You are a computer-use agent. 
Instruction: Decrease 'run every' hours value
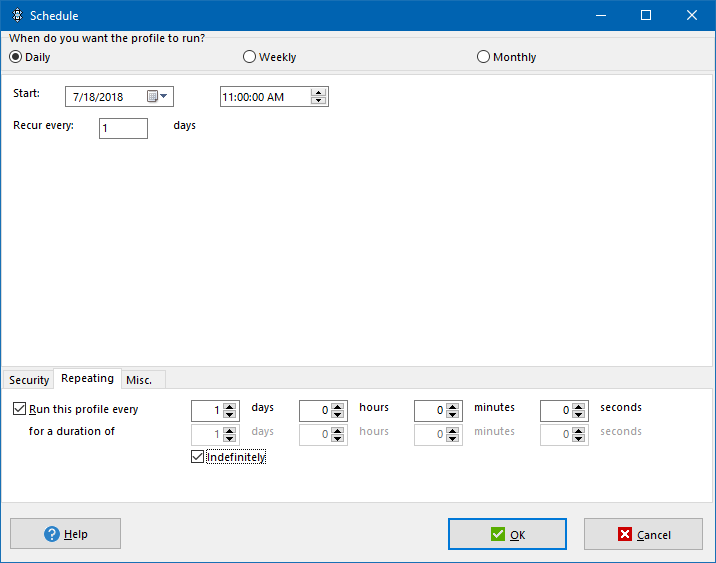coord(337,415)
